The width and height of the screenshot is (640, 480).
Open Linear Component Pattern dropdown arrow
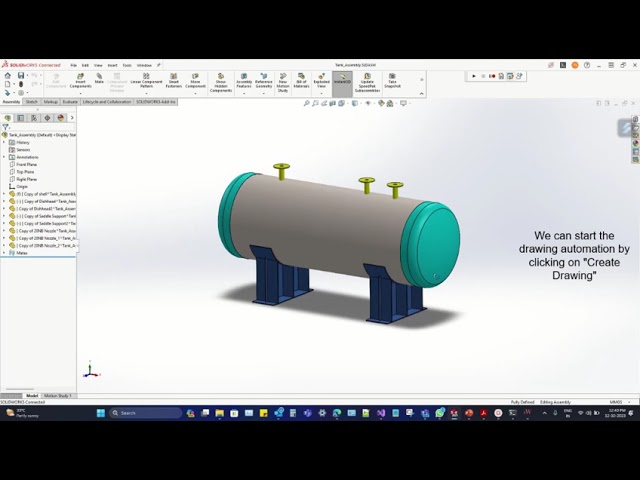coord(146,93)
